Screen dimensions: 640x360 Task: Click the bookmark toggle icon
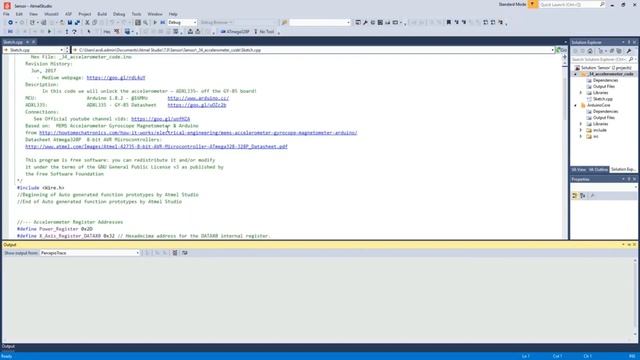449,22
